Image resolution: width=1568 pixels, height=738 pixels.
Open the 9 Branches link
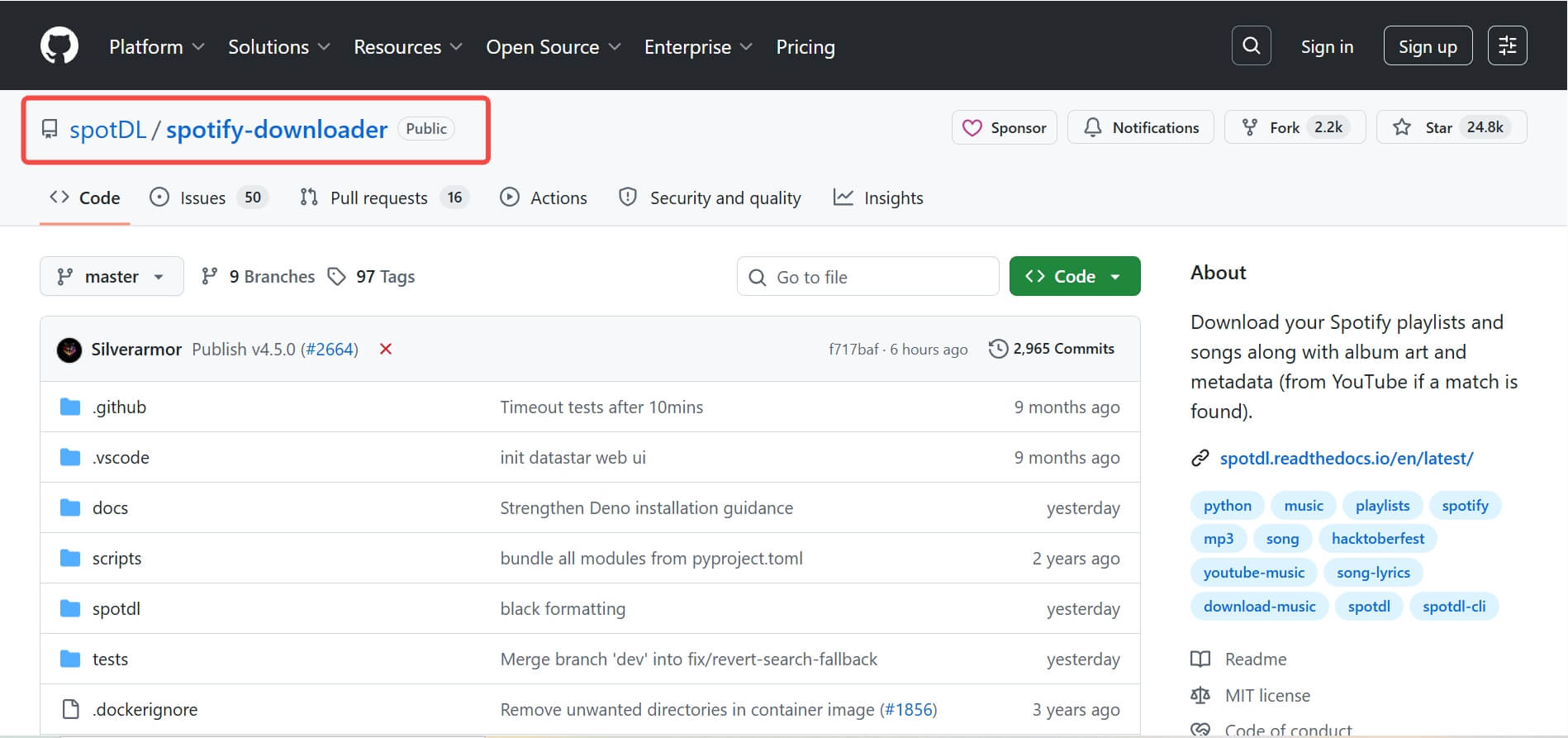[x=258, y=276]
